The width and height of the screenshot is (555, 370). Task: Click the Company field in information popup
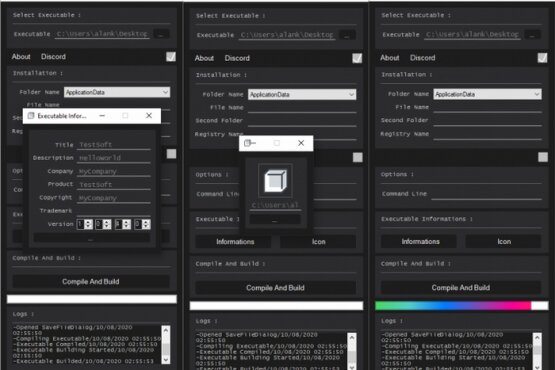[x=114, y=171]
